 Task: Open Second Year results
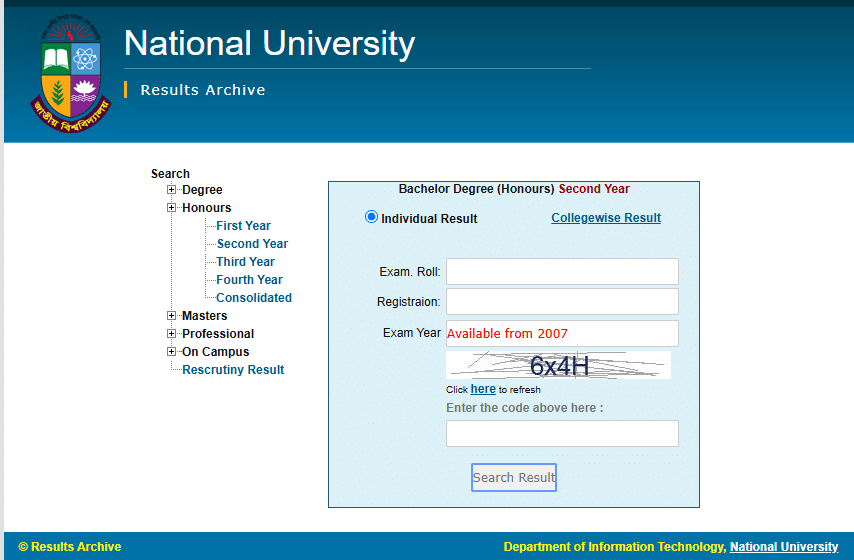point(252,244)
